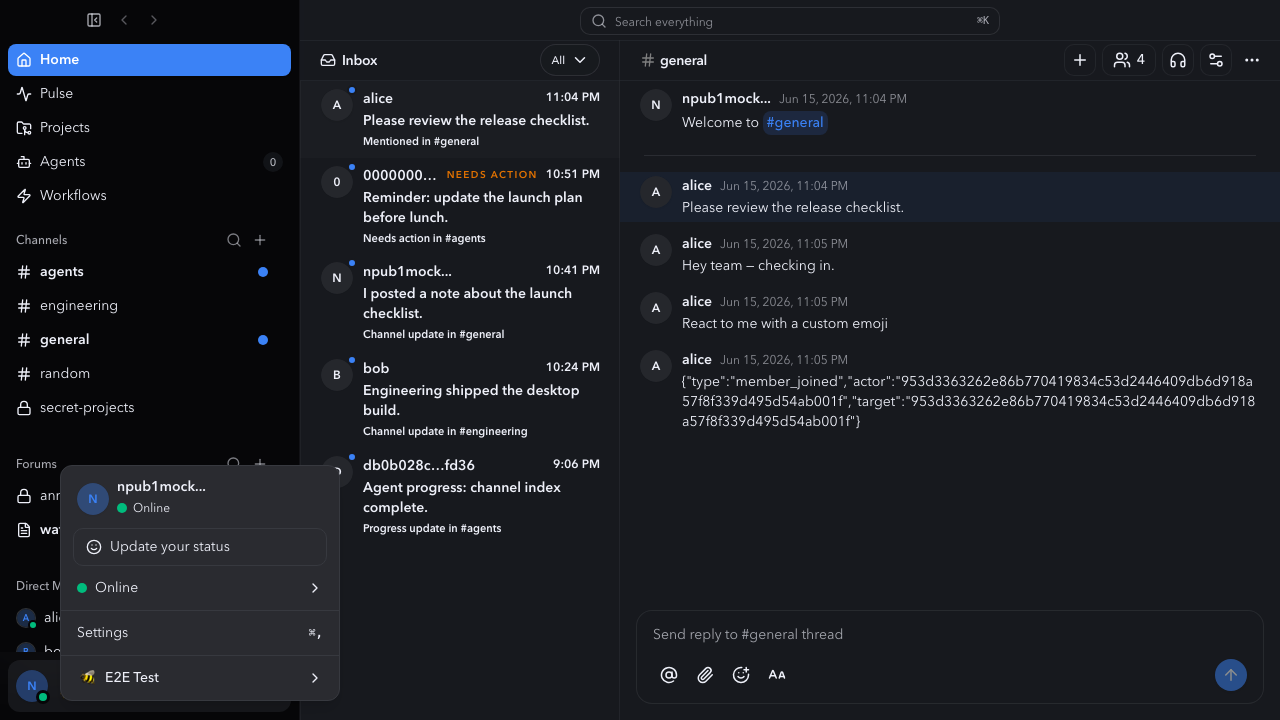
Task: Open alice's release checklist inbox message
Action: click(460, 119)
